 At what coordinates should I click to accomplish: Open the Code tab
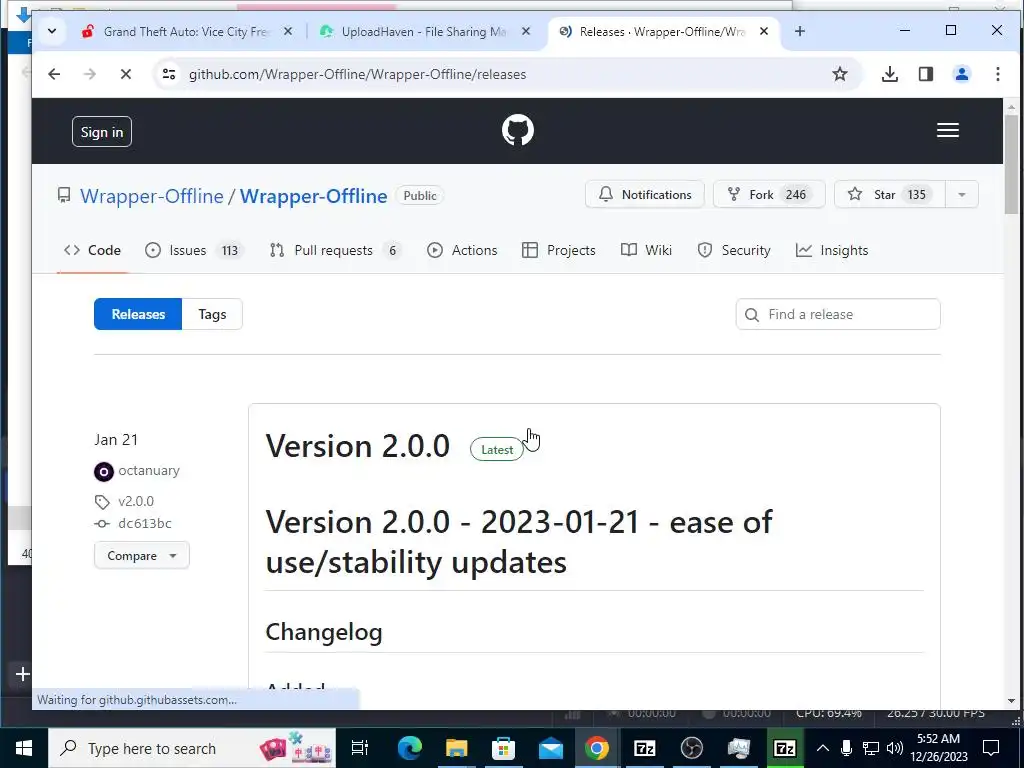point(92,250)
